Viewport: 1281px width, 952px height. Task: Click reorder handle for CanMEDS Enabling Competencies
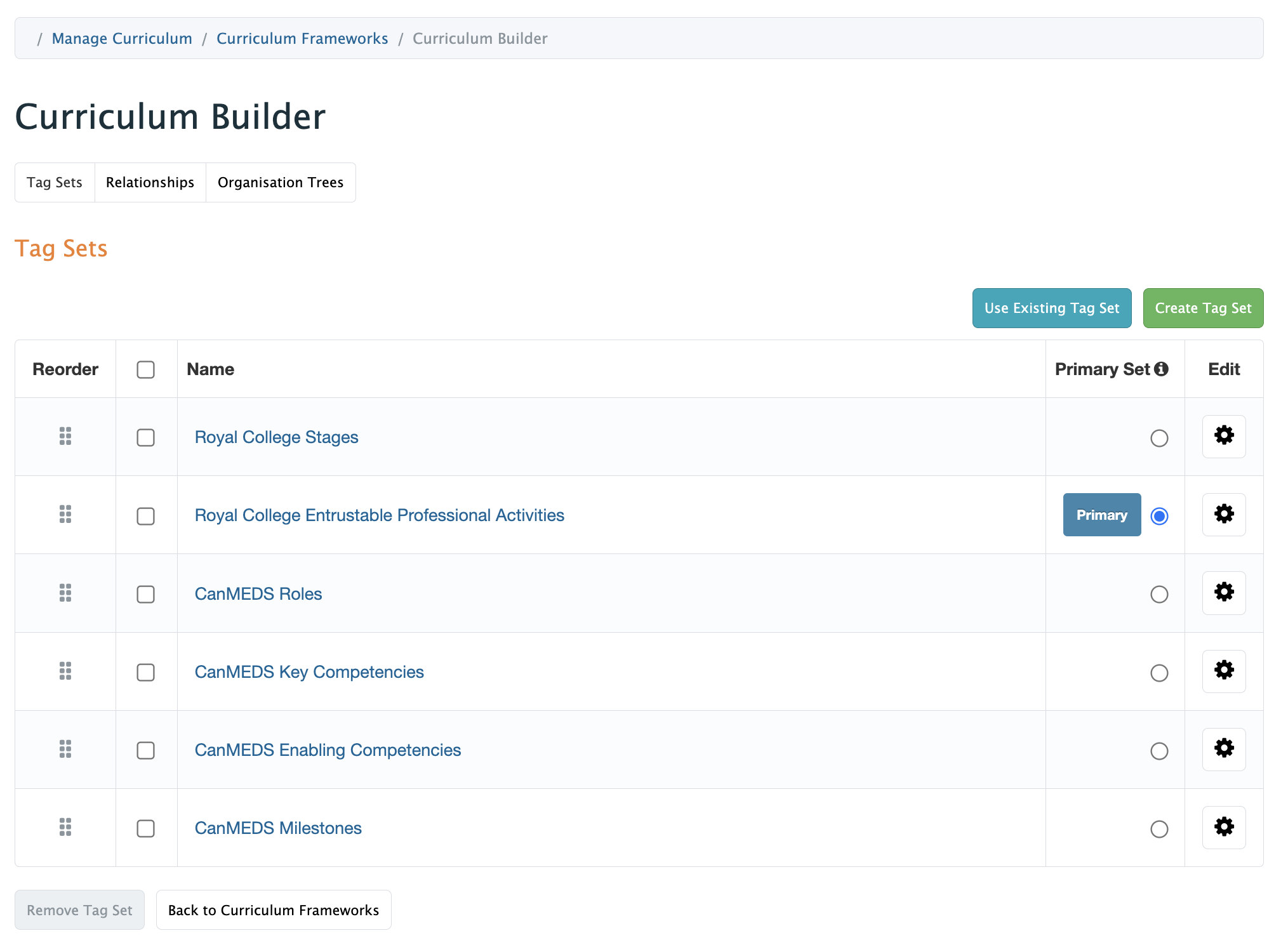click(x=65, y=749)
